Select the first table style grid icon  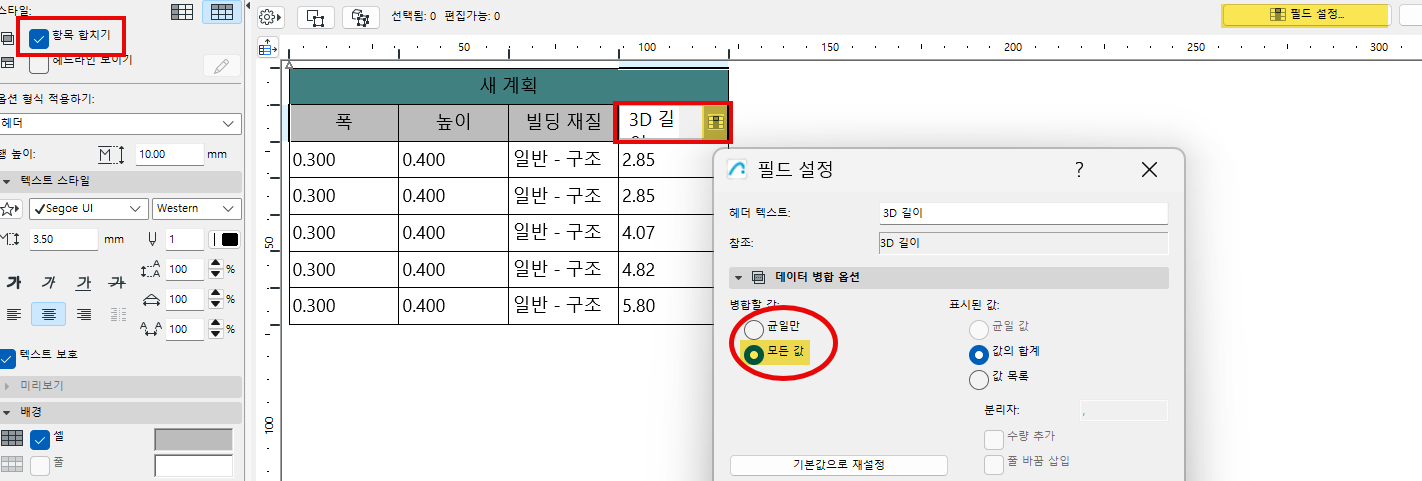point(182,12)
